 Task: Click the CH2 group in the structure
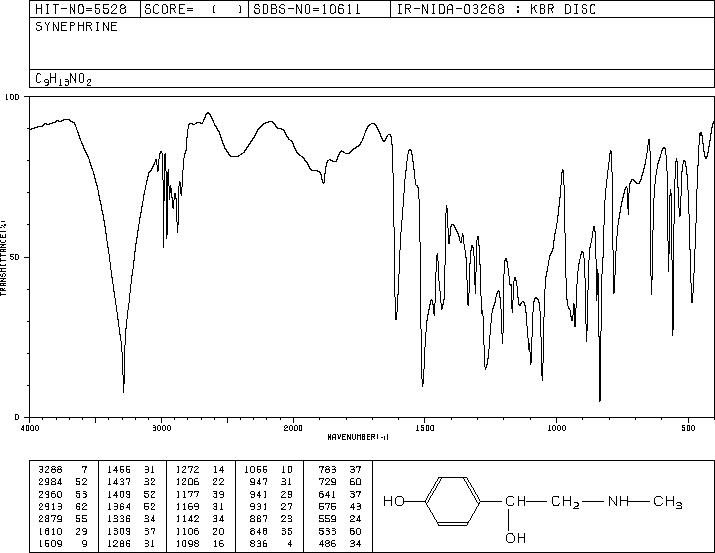[565, 502]
